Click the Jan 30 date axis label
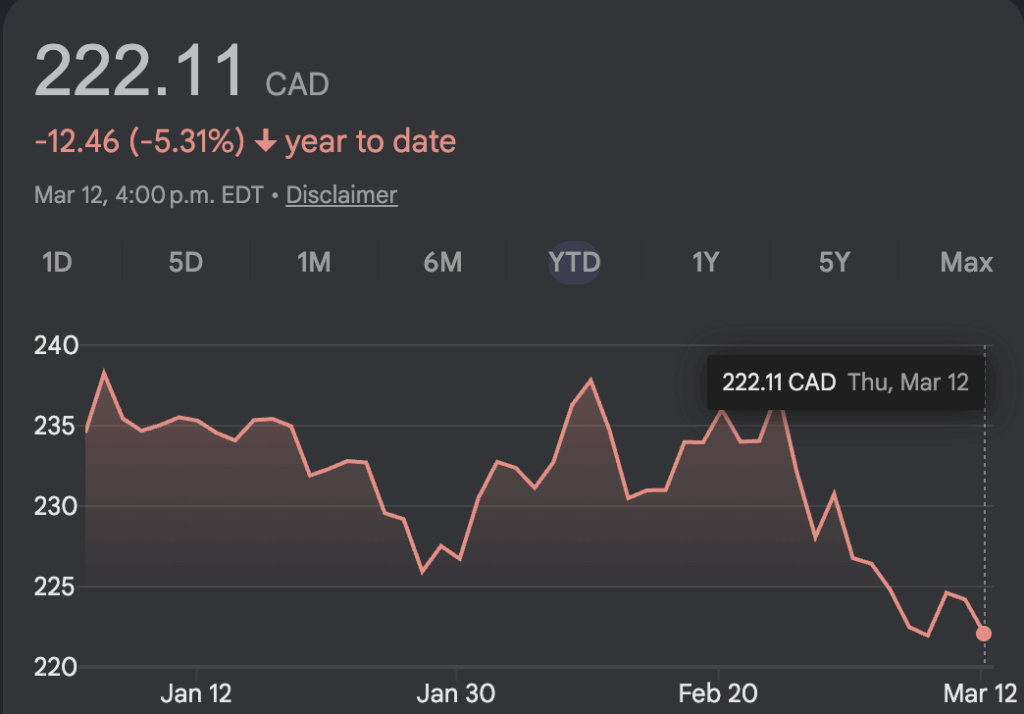Screen dimensions: 1024x714 (x=456, y=693)
